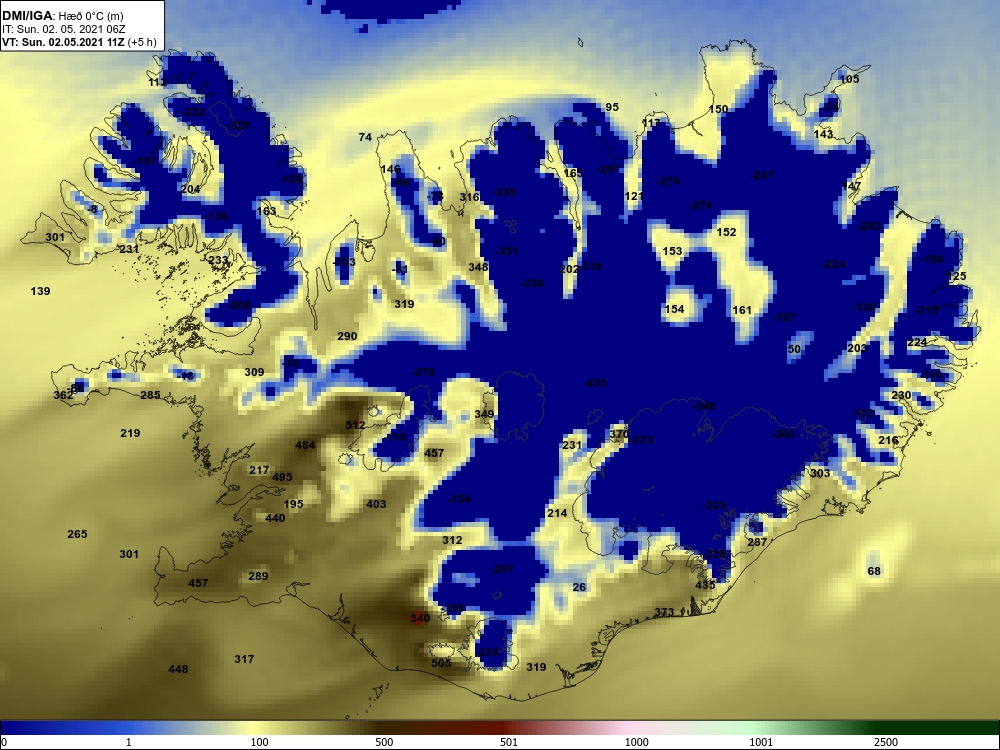1000x750 pixels.
Task: Click the 512 height value
Action: click(355, 425)
